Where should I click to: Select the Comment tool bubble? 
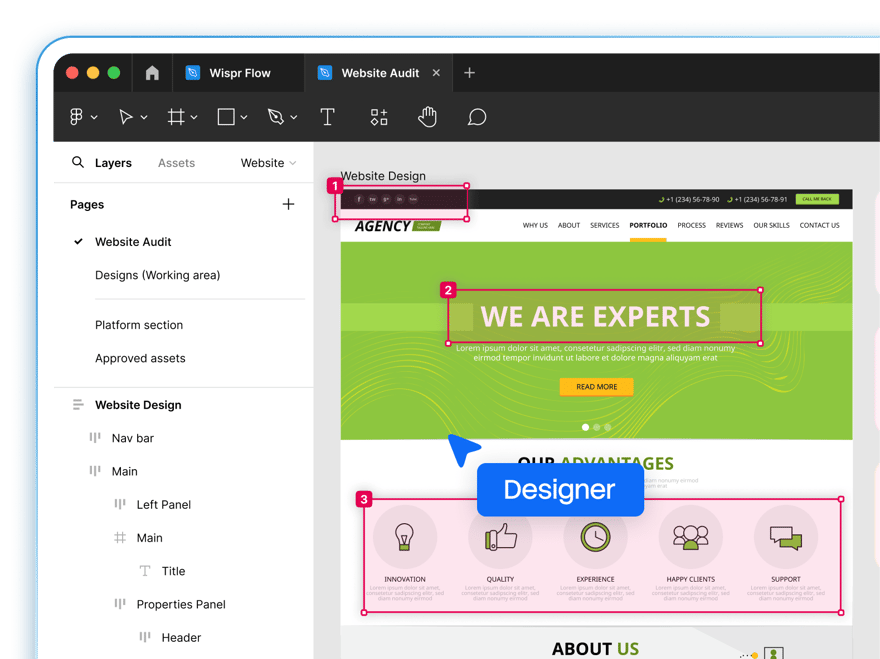coord(476,117)
